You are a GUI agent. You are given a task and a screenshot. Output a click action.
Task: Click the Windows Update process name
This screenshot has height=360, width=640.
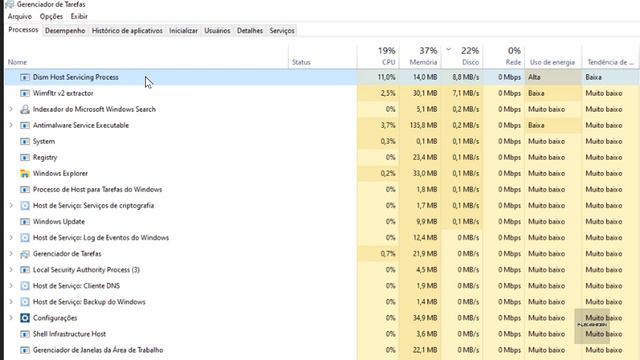point(59,222)
